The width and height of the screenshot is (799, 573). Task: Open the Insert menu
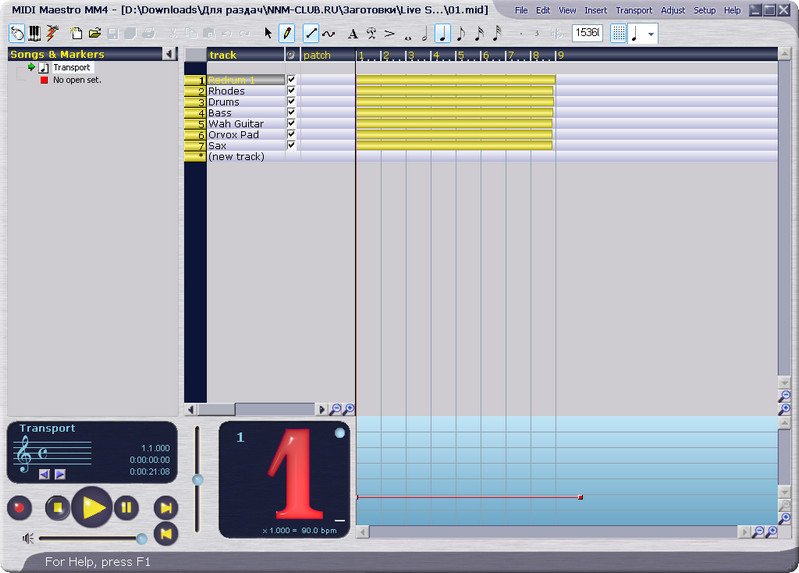tap(595, 10)
